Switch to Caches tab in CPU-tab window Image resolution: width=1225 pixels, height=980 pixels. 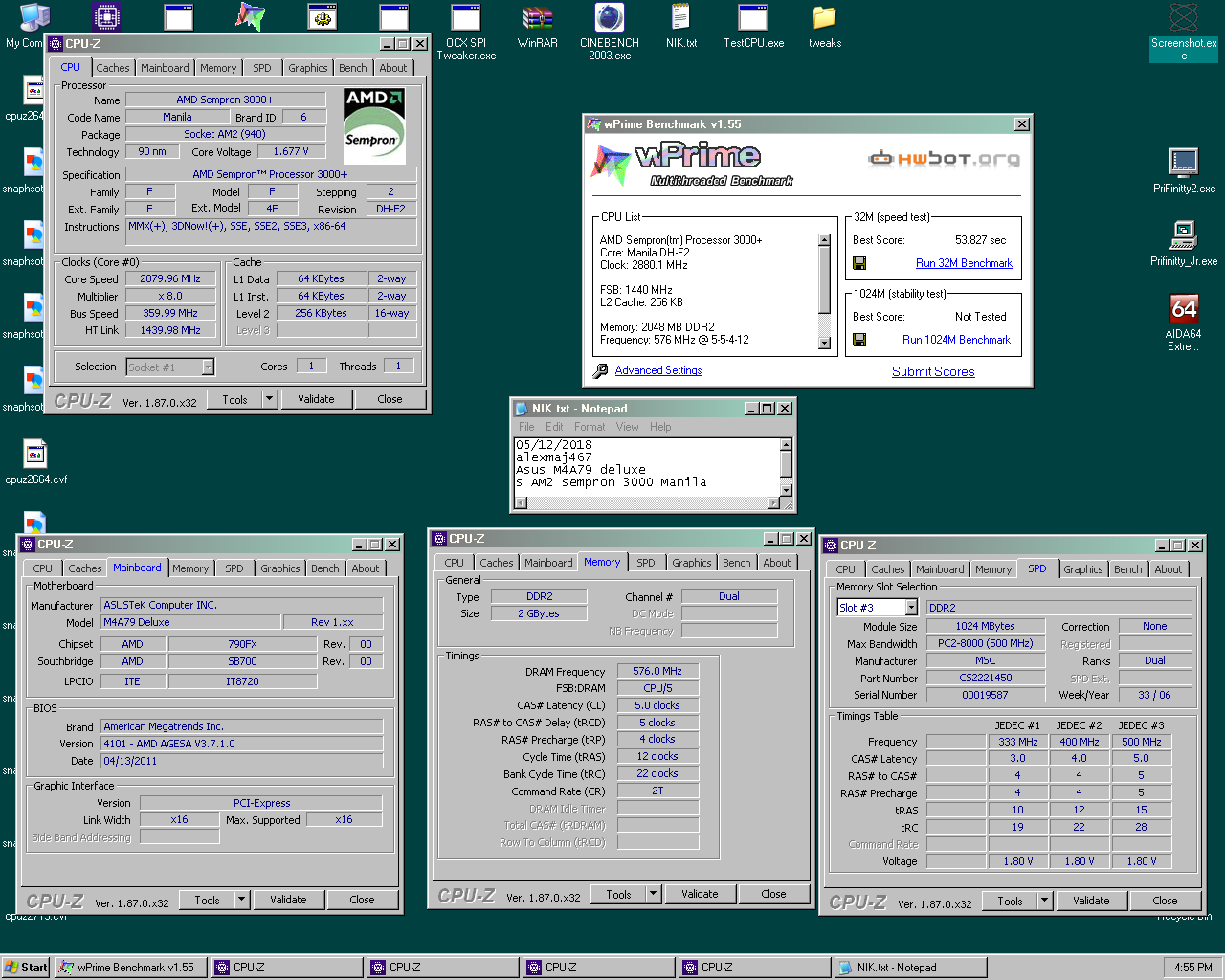point(112,68)
